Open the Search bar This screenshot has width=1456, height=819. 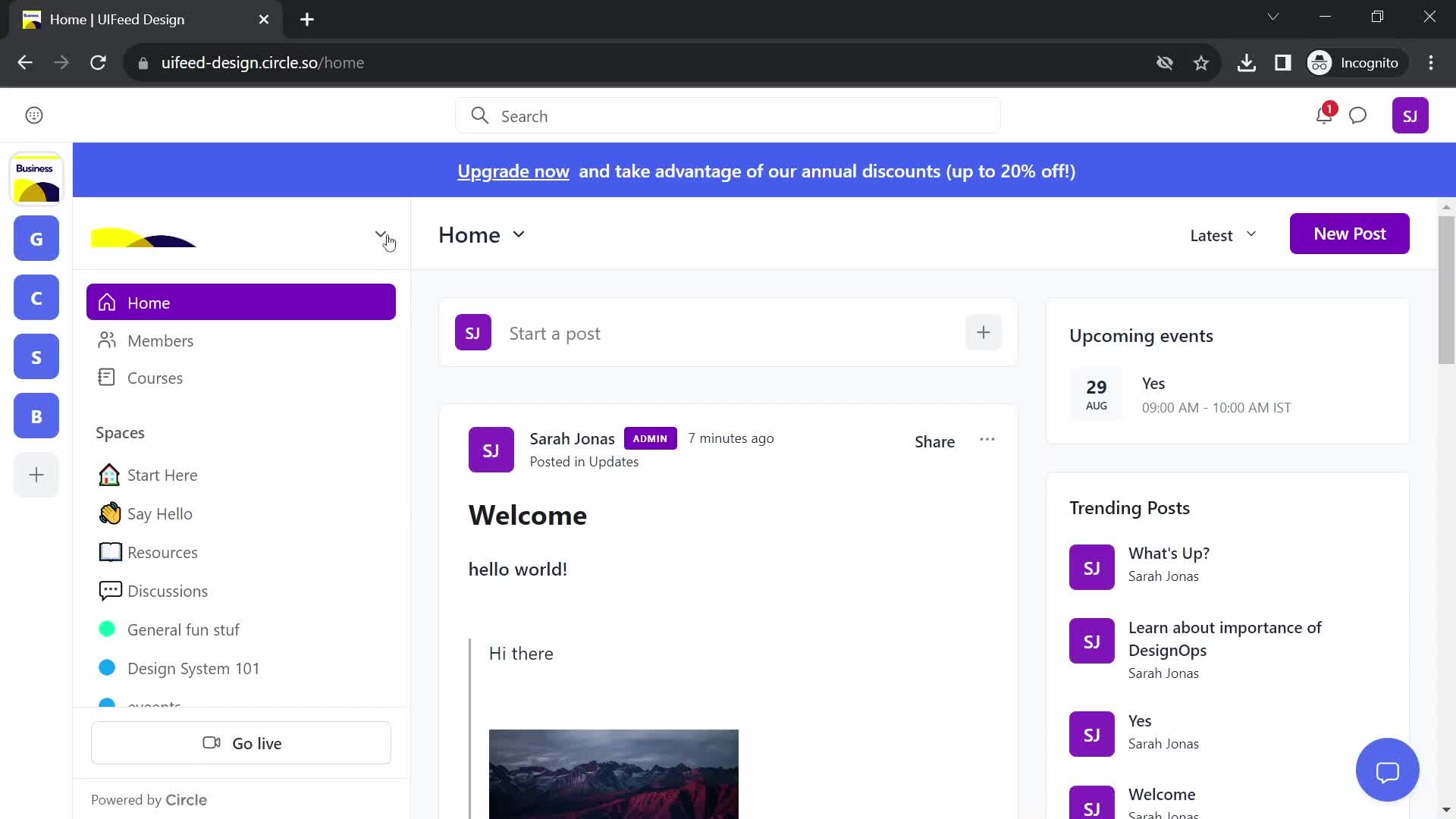(728, 116)
